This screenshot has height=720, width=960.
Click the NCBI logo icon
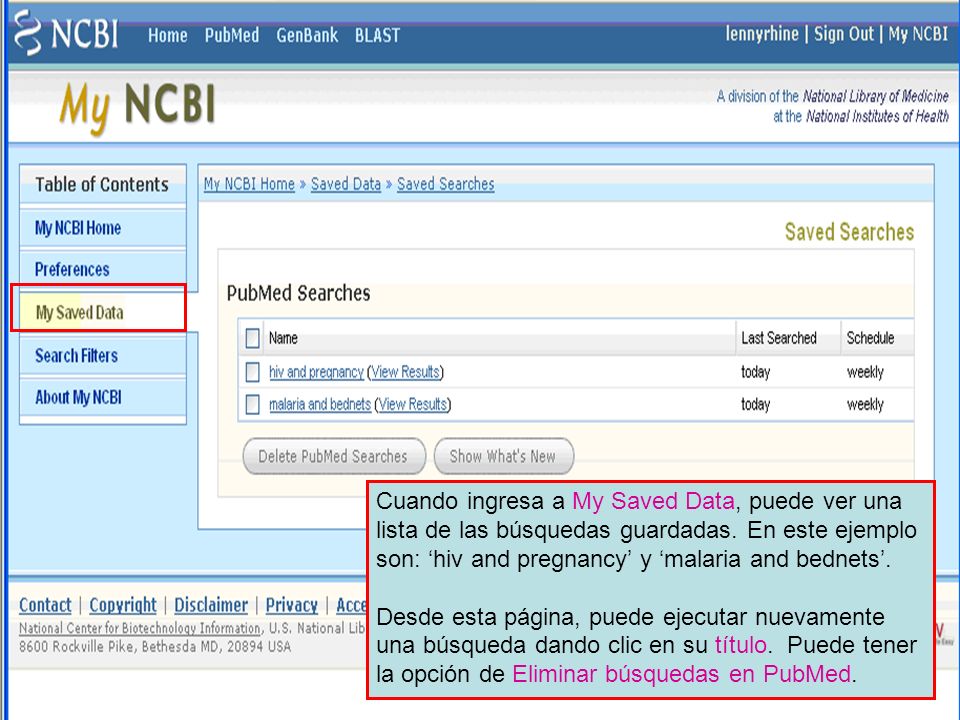tap(66, 34)
